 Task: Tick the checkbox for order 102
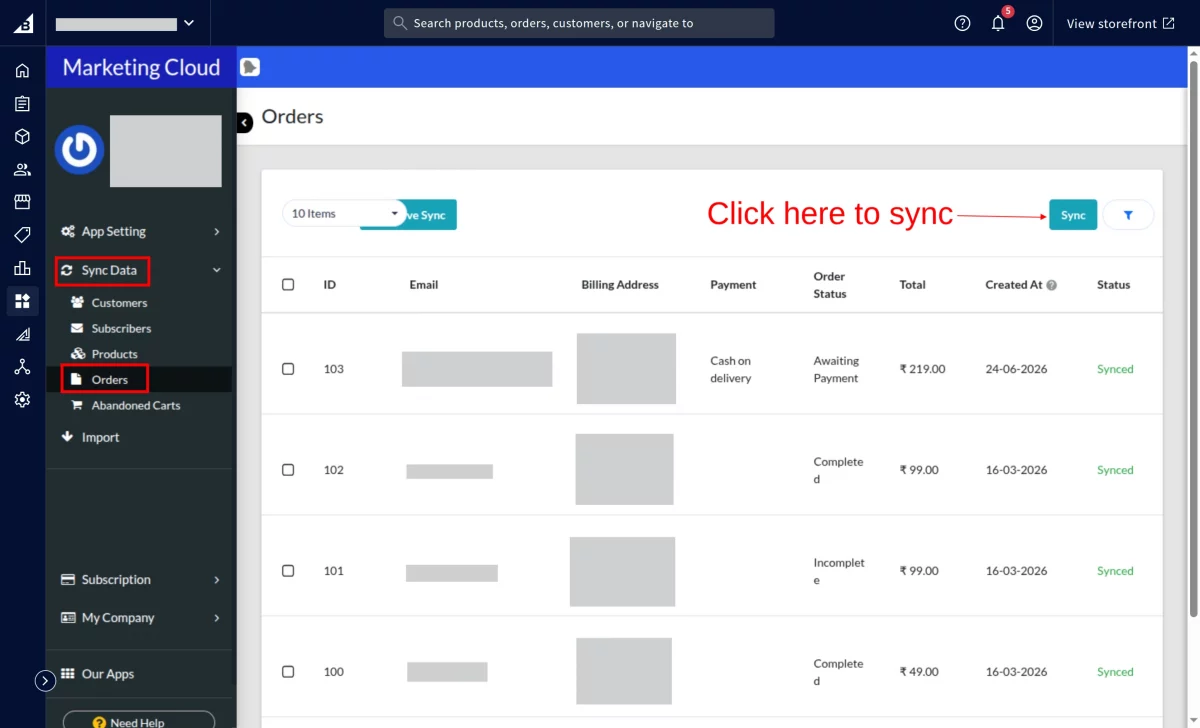(x=288, y=470)
